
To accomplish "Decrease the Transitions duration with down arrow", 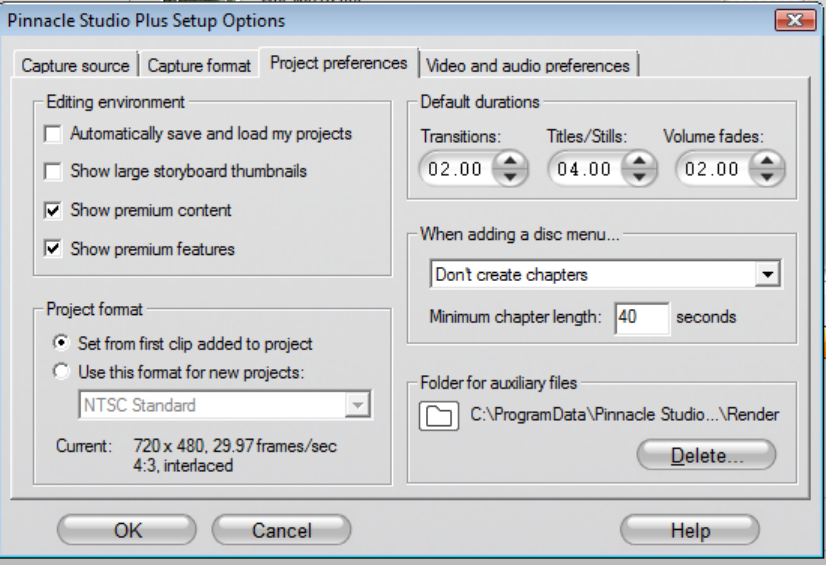I will tap(511, 177).
